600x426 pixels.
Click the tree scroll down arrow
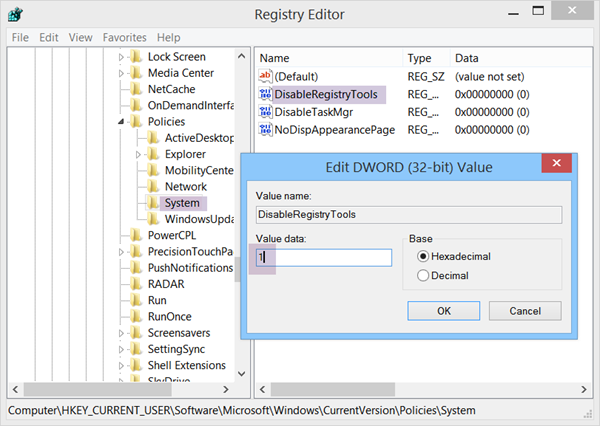point(241,374)
